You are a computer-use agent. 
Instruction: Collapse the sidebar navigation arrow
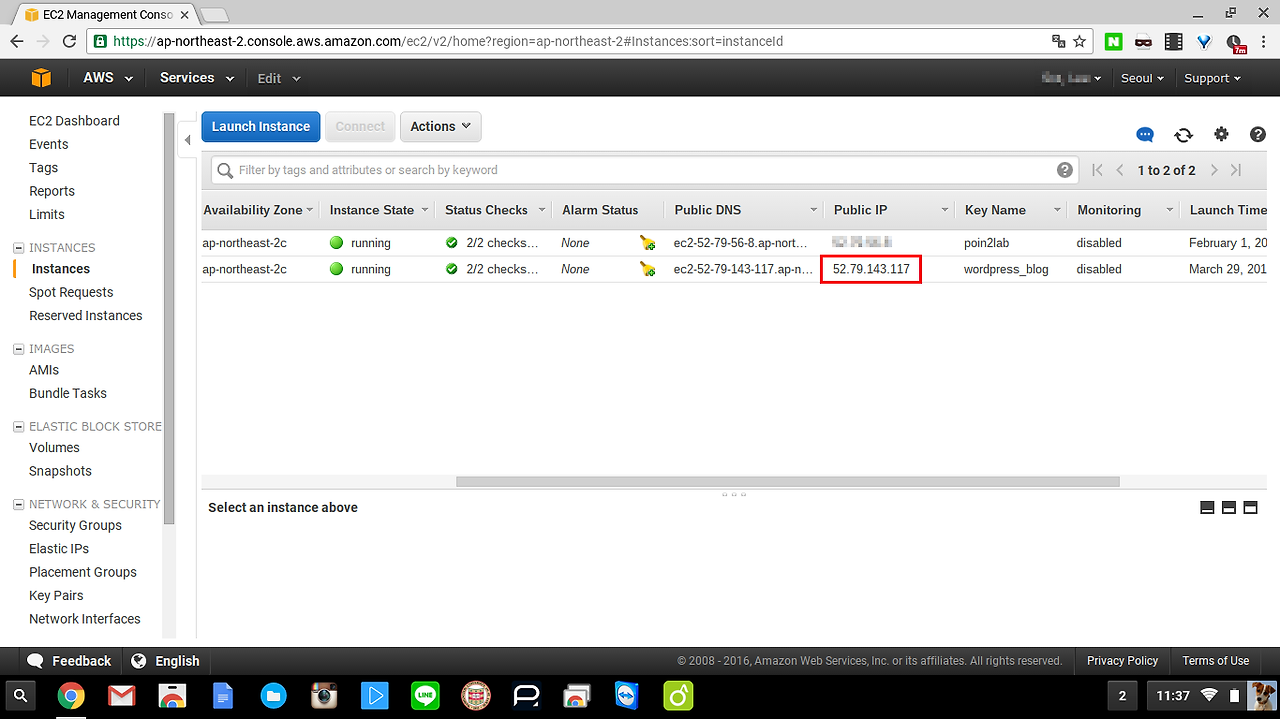188,141
